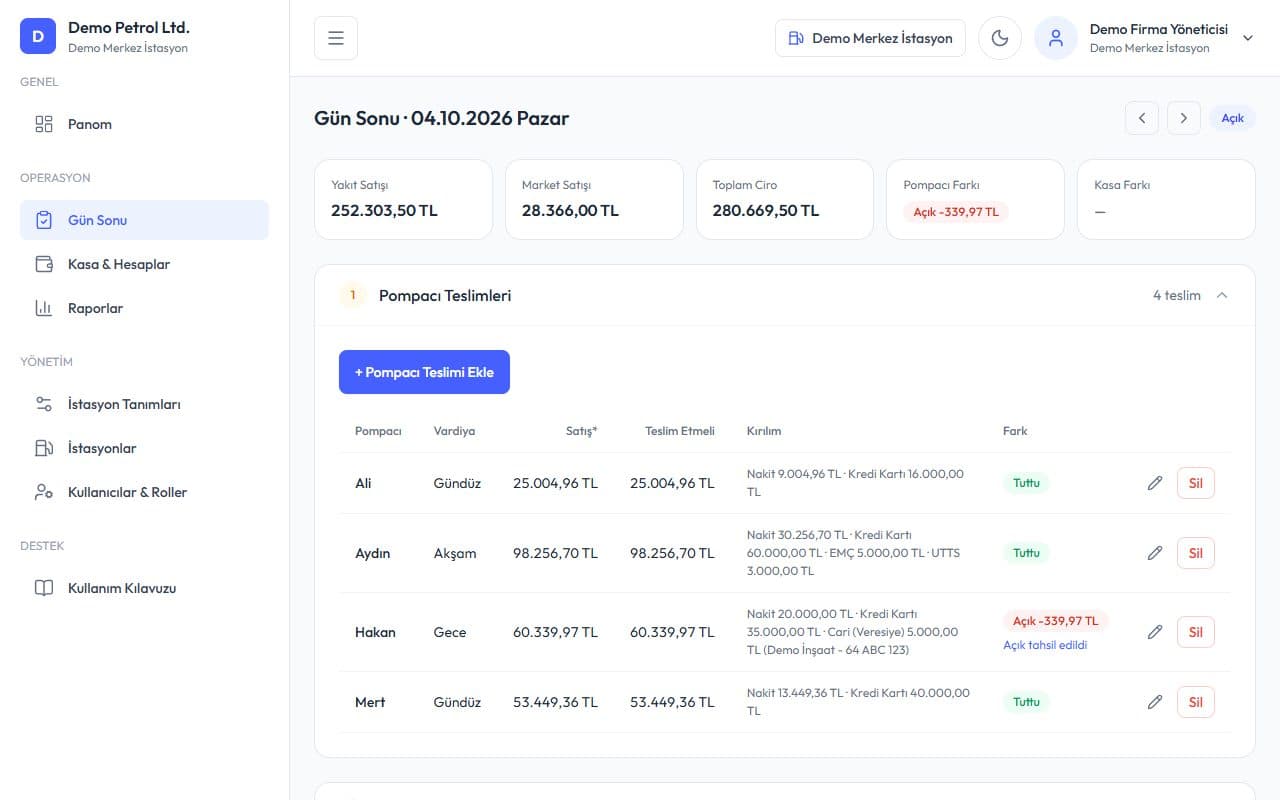Click the user avatar icon
The width and height of the screenshot is (1280, 800).
click(x=1056, y=38)
